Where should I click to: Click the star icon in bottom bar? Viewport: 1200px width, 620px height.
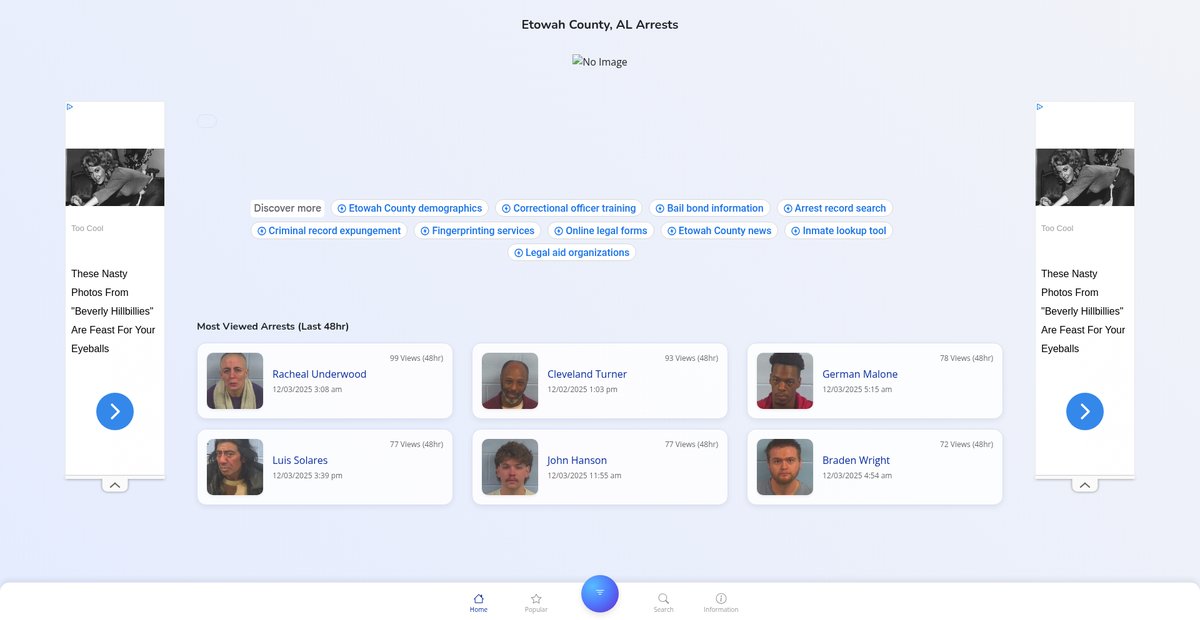point(536,598)
